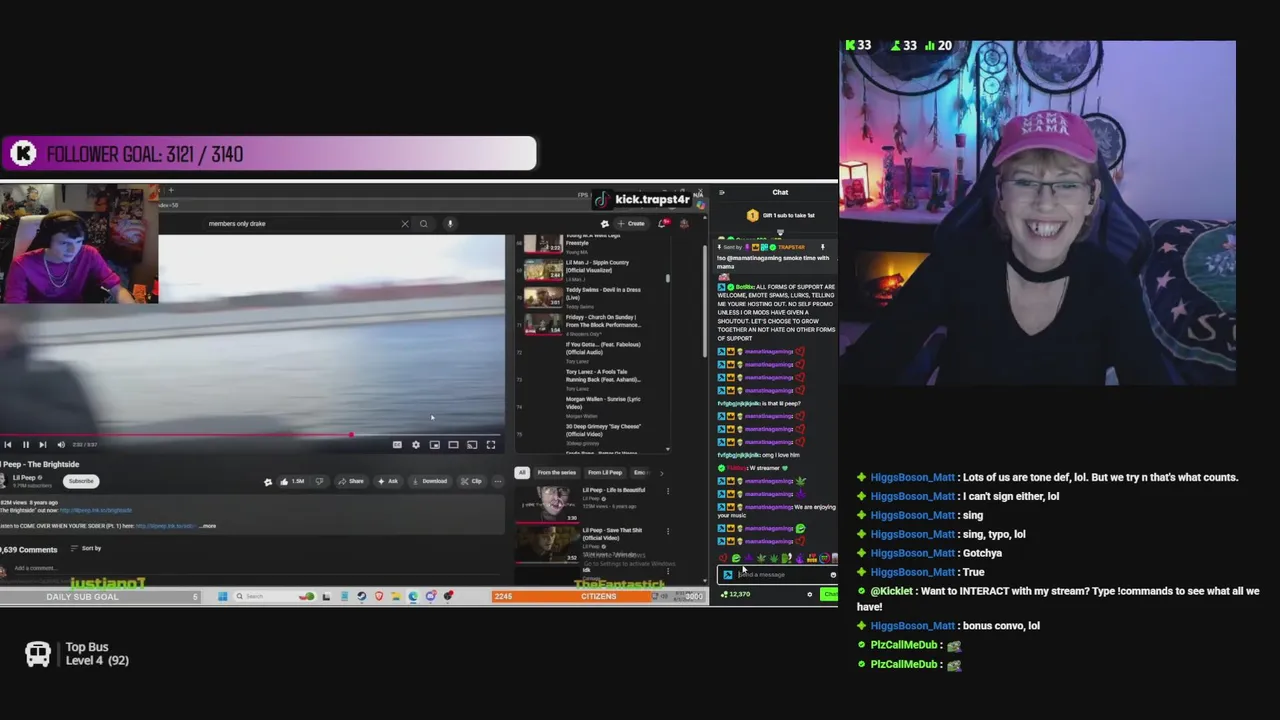Cast the video to a TV
Viewport: 1280px width, 720px height.
click(472, 445)
